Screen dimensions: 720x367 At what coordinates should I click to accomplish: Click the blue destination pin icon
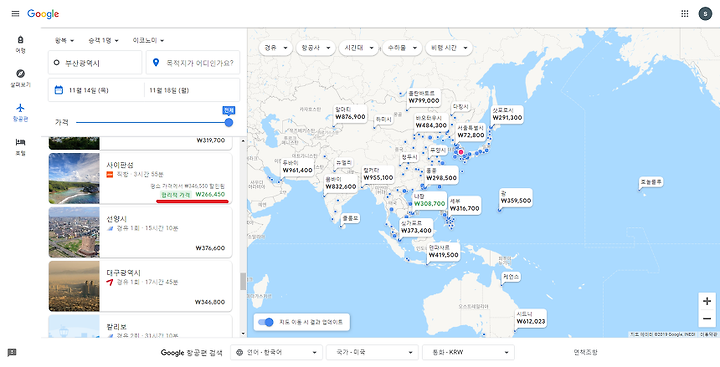(156, 62)
